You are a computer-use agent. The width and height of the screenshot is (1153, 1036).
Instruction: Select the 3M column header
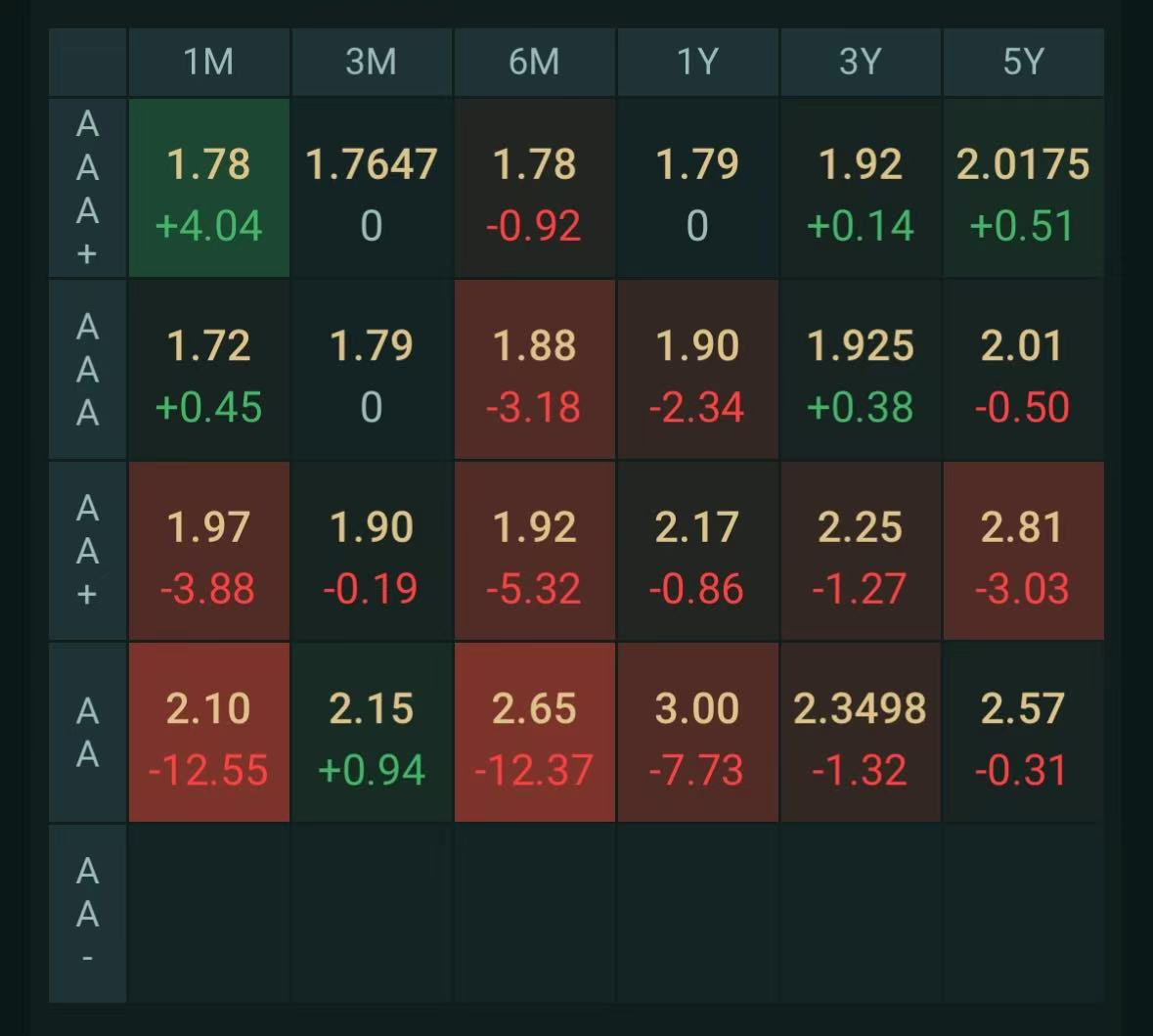[372, 62]
